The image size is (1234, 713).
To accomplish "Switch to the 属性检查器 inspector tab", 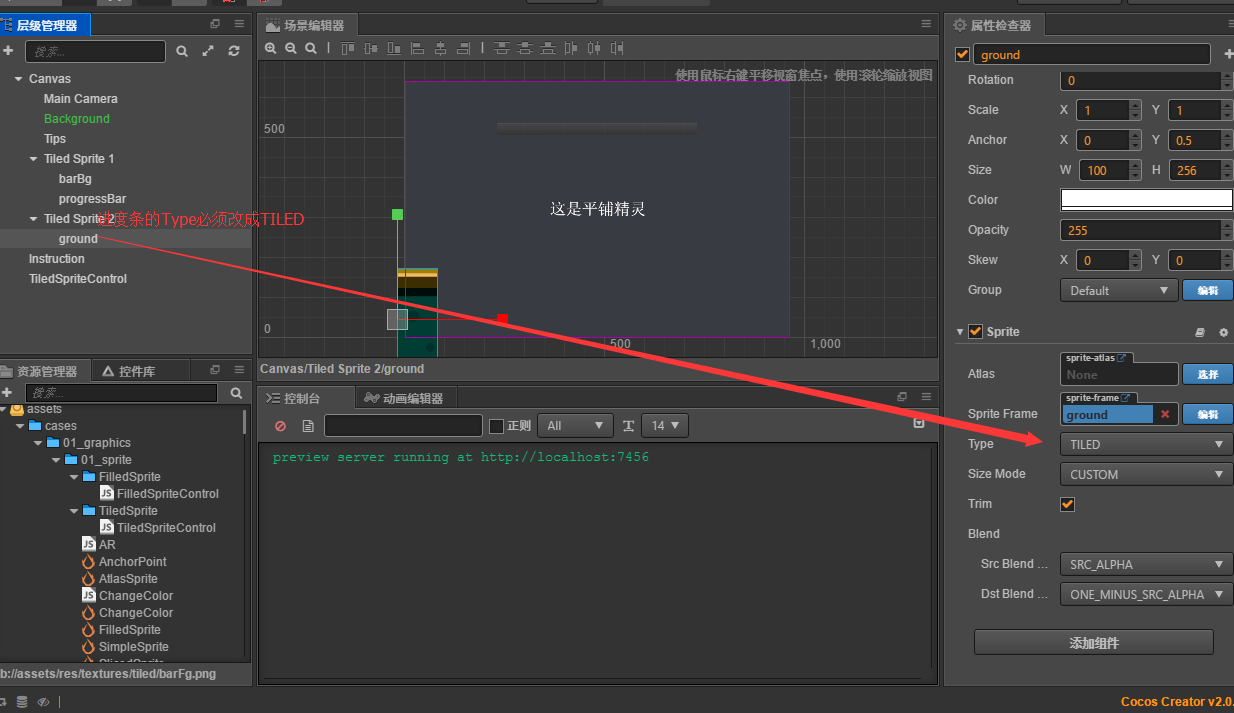I will (995, 26).
